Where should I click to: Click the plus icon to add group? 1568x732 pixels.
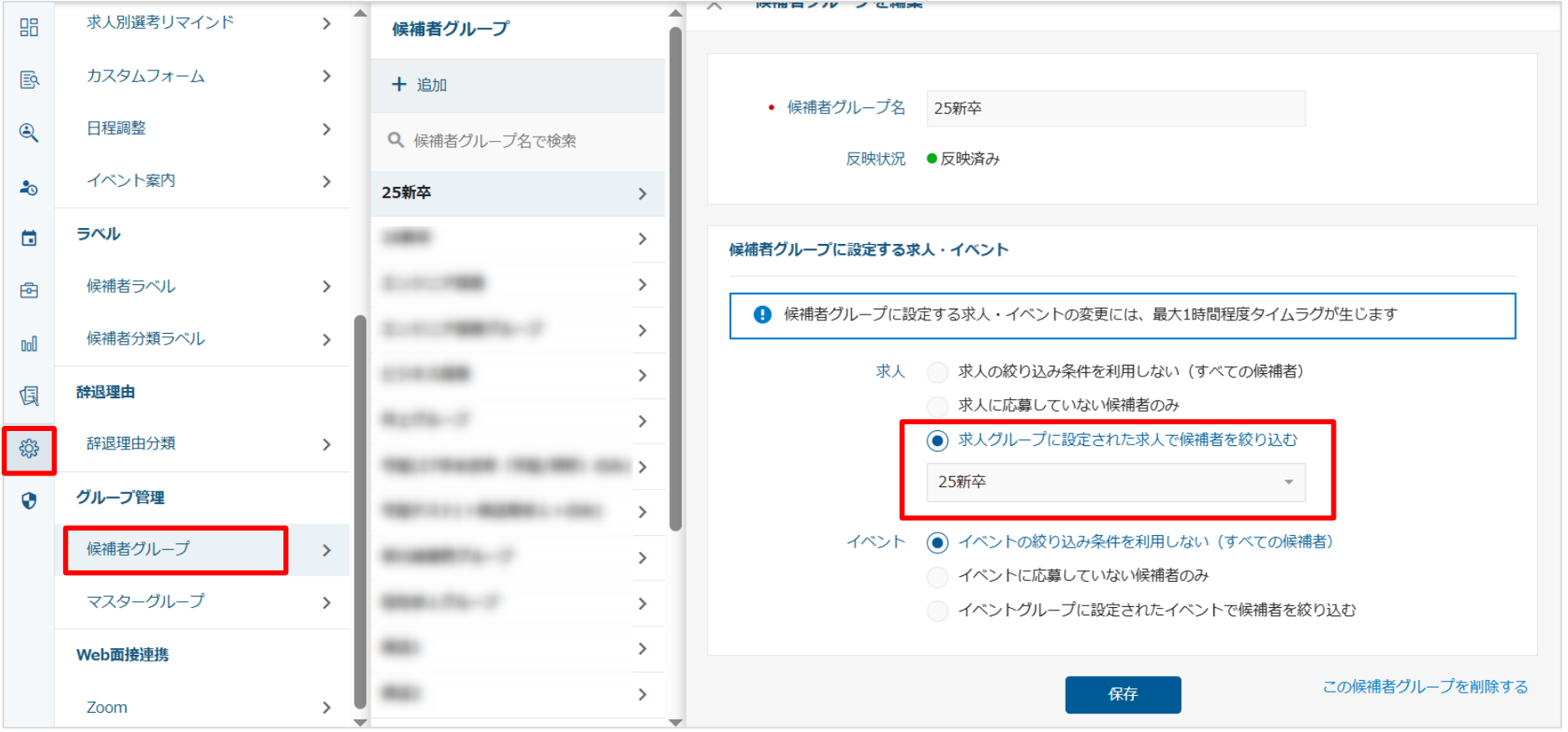[399, 85]
